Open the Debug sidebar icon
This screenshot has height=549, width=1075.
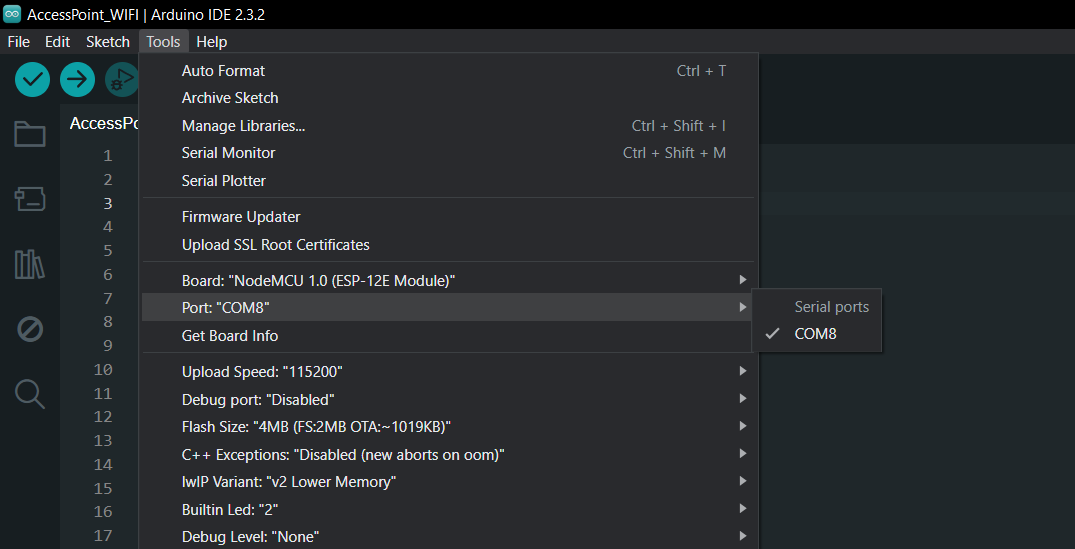[30, 328]
